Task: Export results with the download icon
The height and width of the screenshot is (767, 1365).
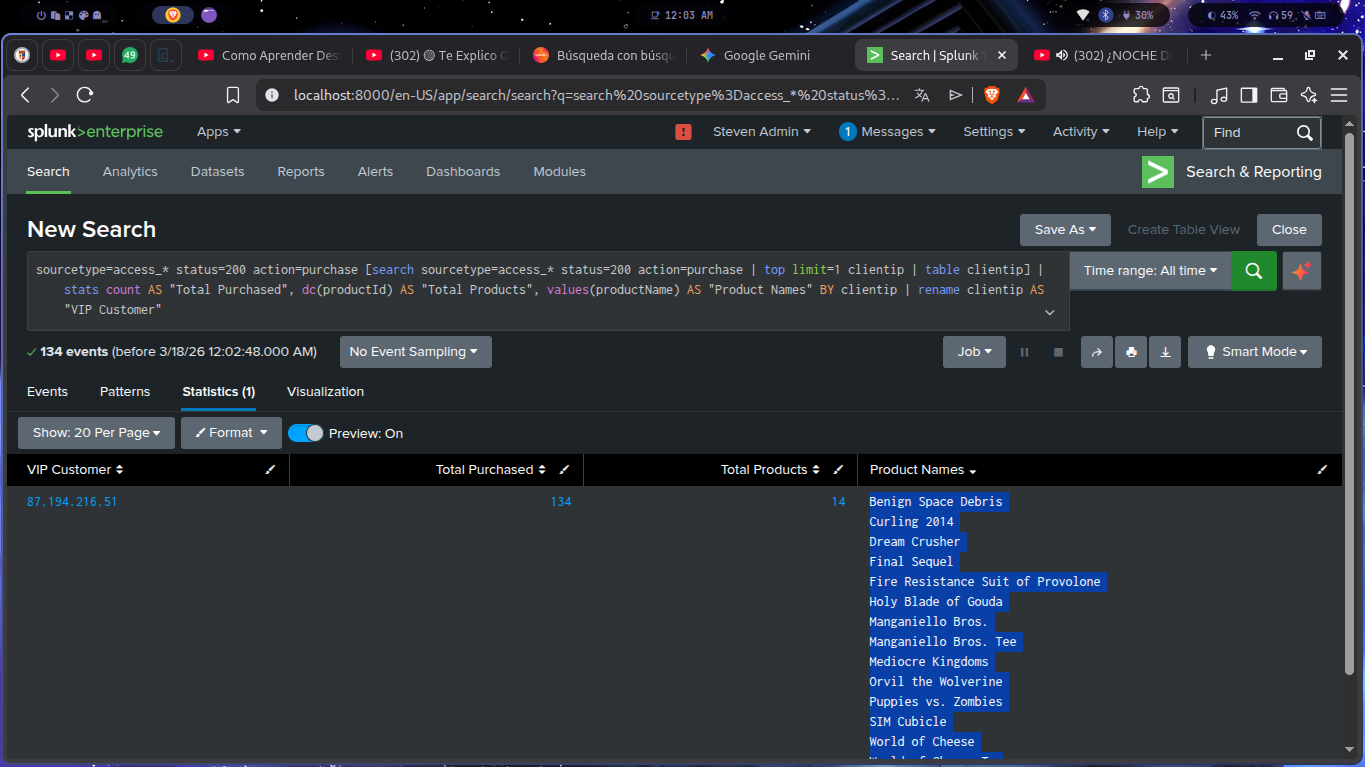Action: 1165,352
